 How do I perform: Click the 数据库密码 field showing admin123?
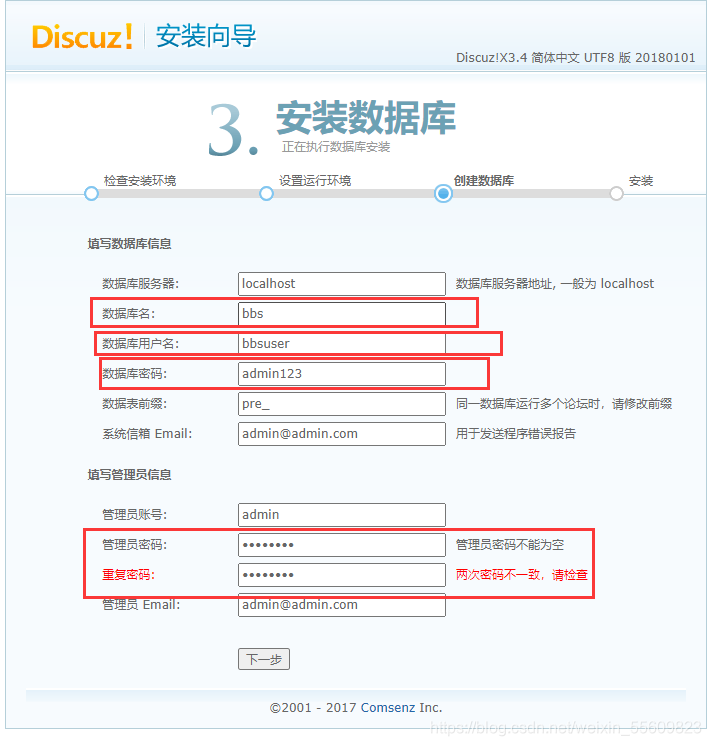(x=342, y=373)
